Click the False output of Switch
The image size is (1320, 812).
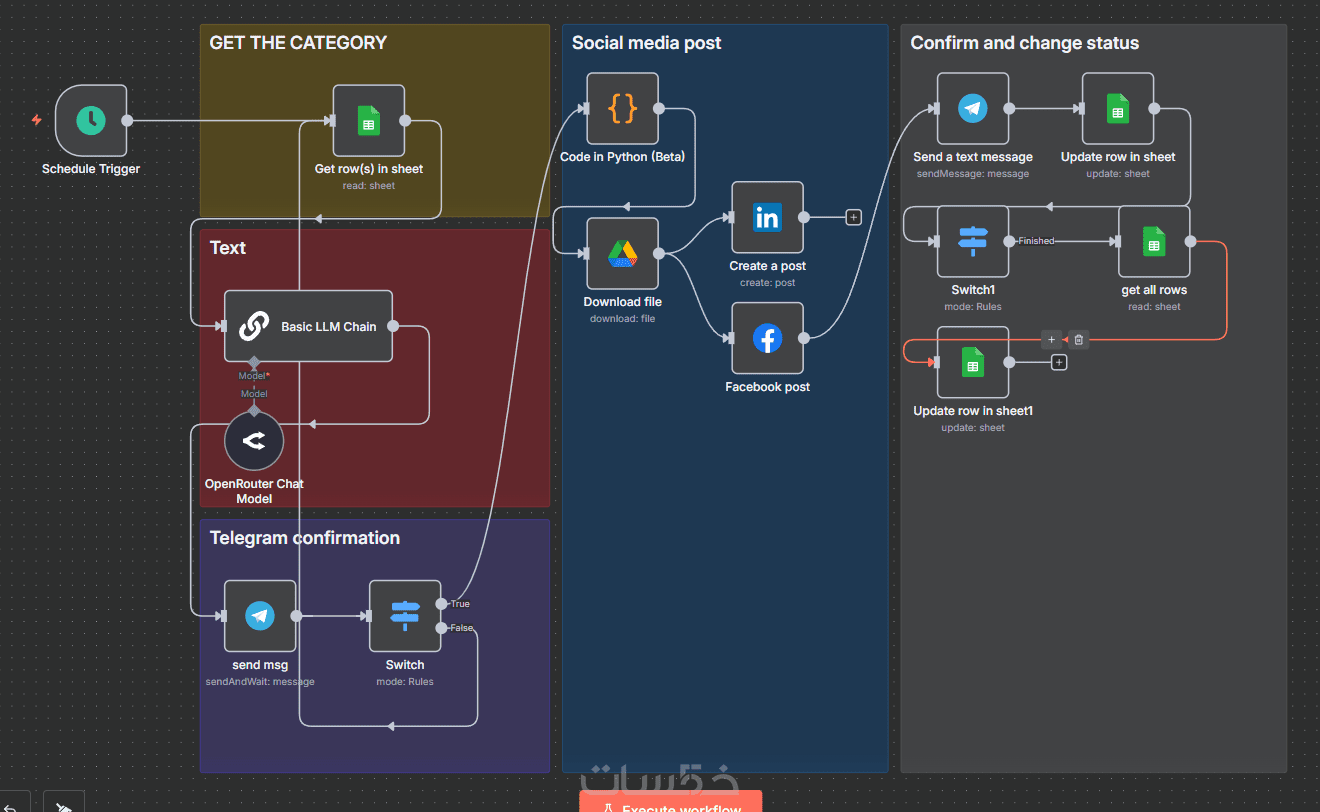pyautogui.click(x=442, y=628)
